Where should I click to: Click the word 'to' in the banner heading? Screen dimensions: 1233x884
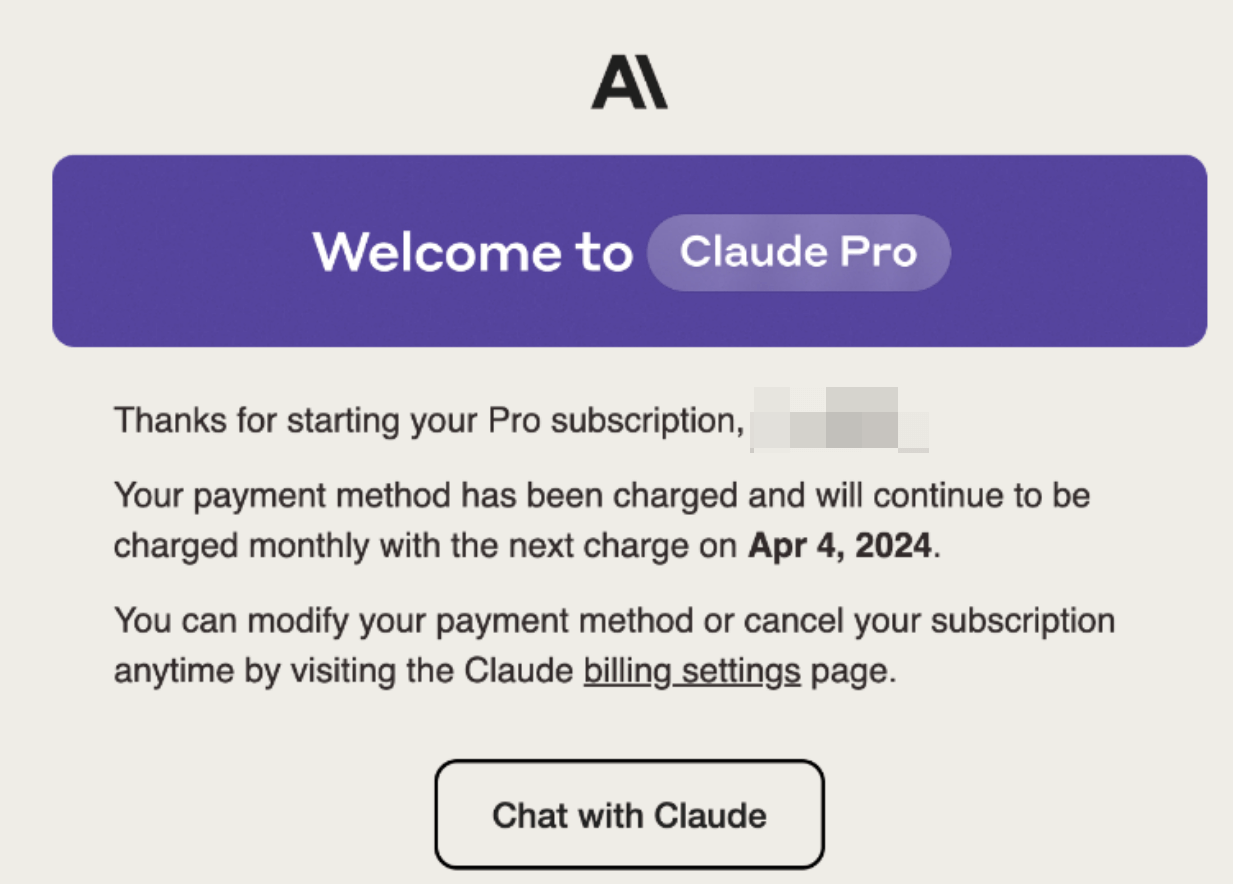[x=604, y=252]
